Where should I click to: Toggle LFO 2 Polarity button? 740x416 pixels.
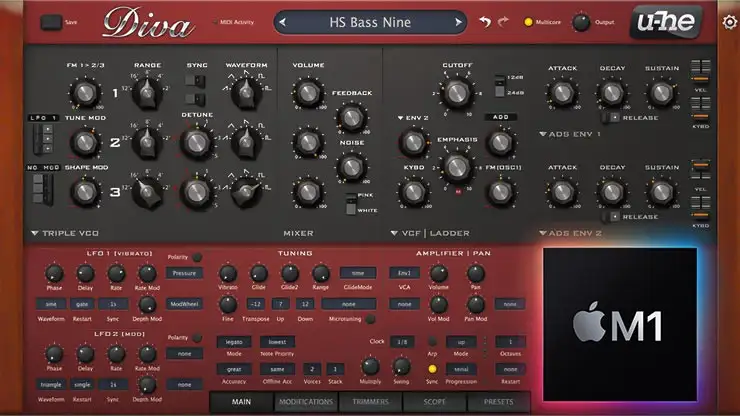[x=197, y=338]
